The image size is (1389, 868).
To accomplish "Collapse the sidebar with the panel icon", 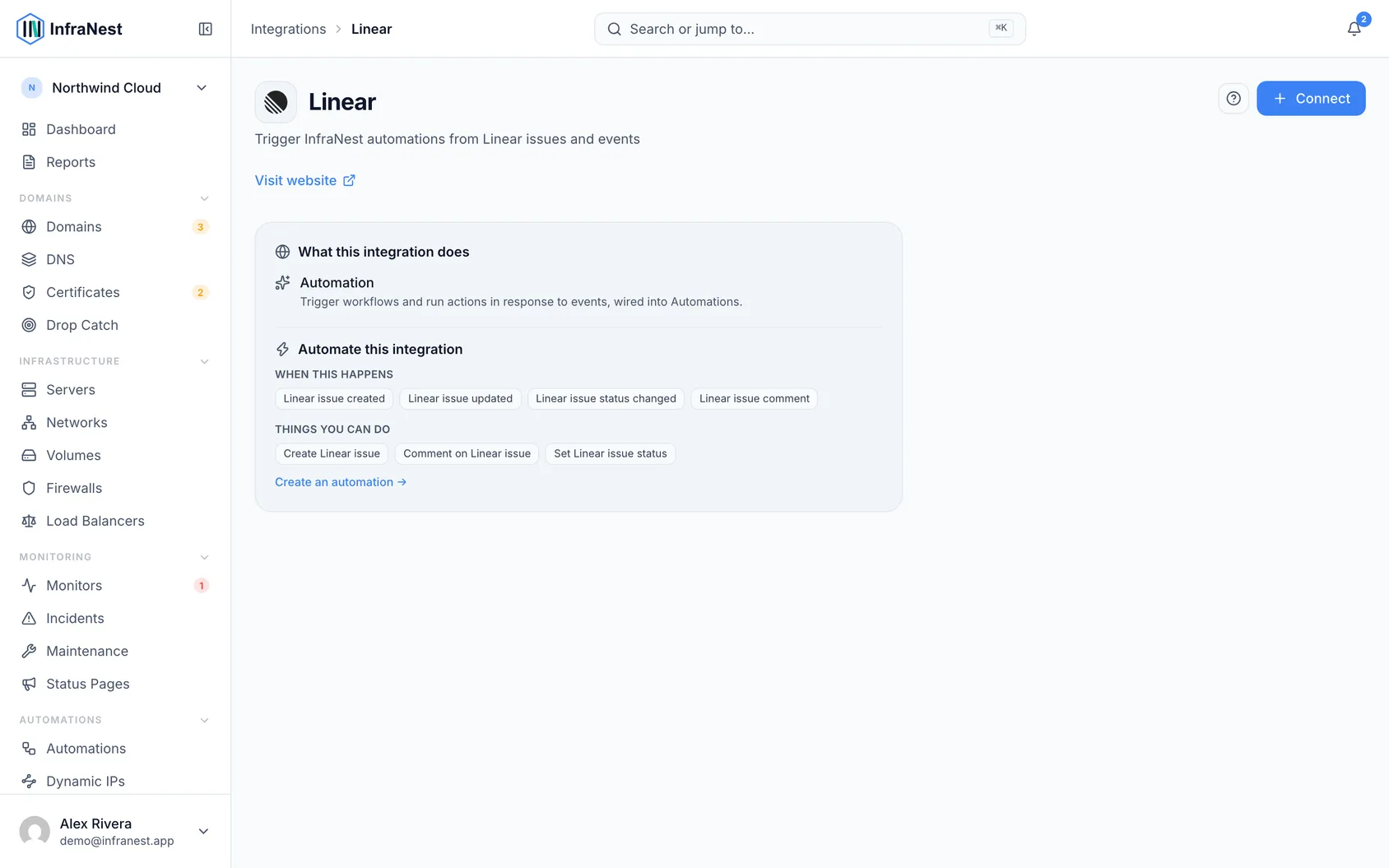I will point(206,29).
